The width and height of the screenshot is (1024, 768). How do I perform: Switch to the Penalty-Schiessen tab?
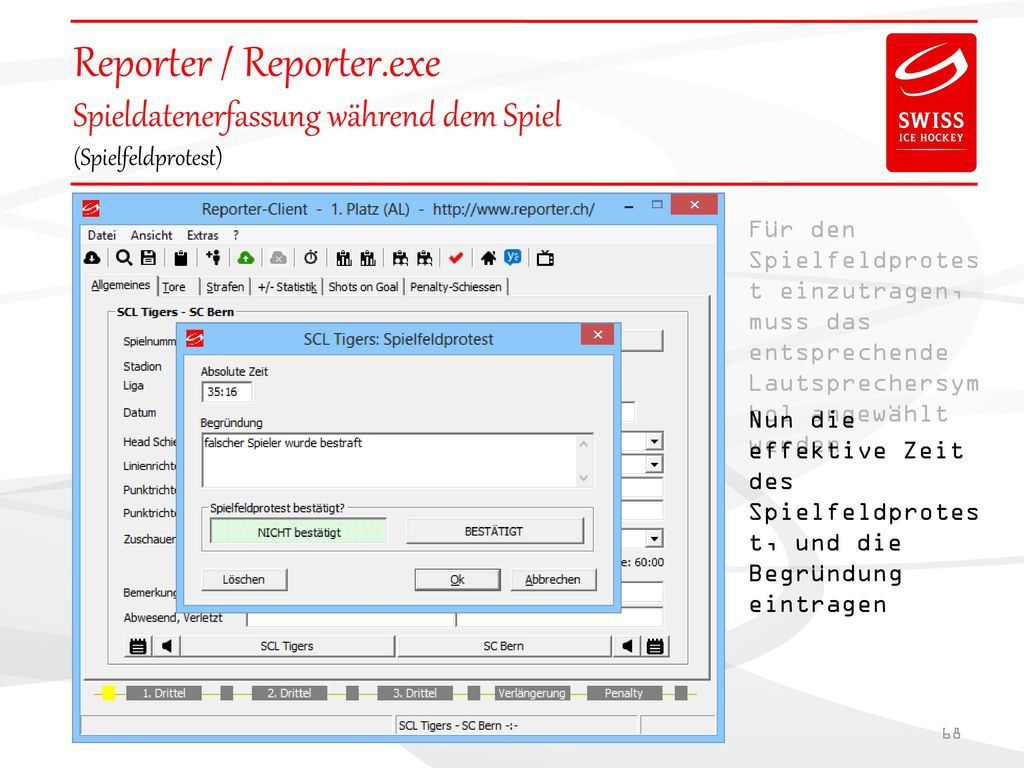[456, 287]
